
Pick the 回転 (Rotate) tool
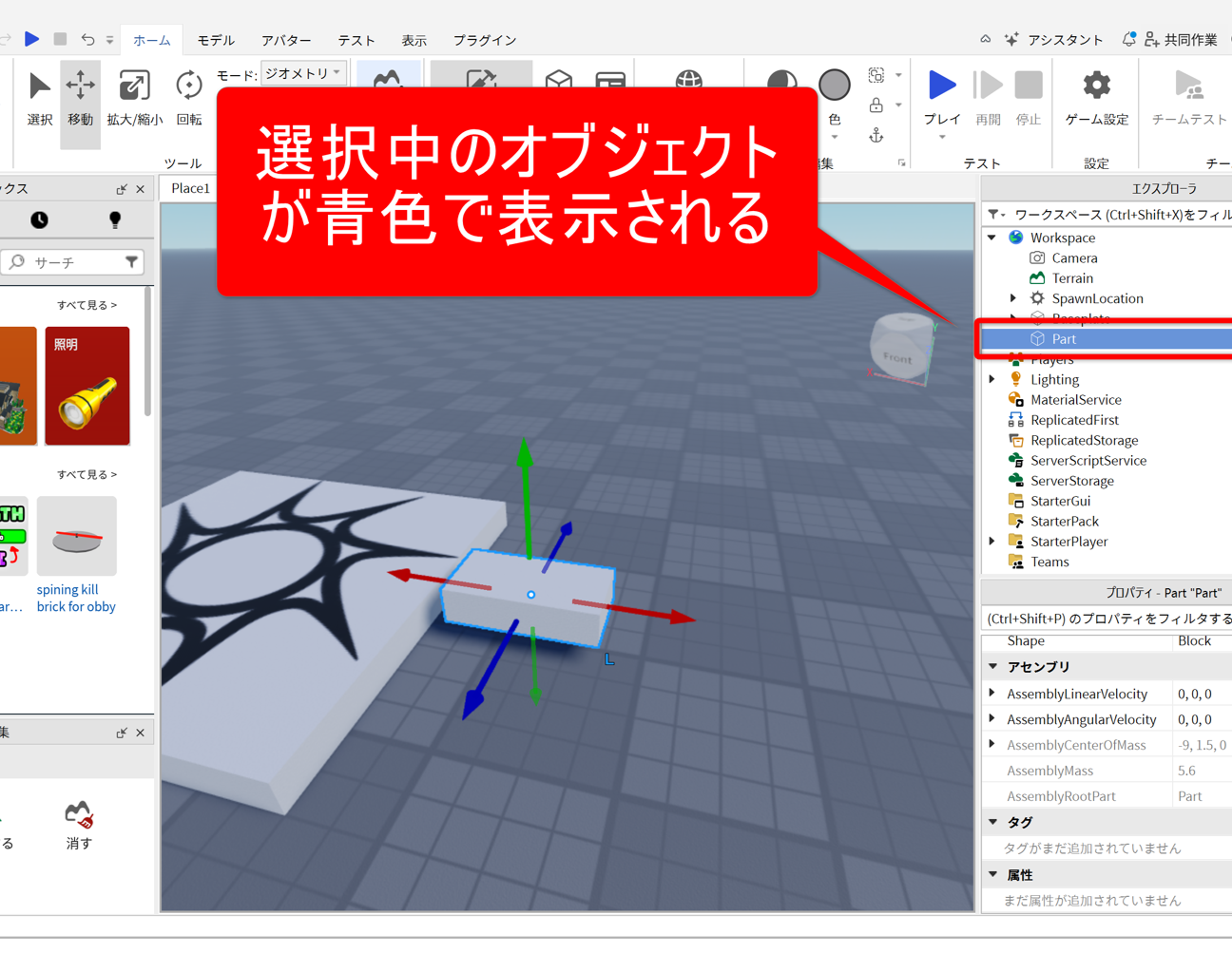(188, 97)
